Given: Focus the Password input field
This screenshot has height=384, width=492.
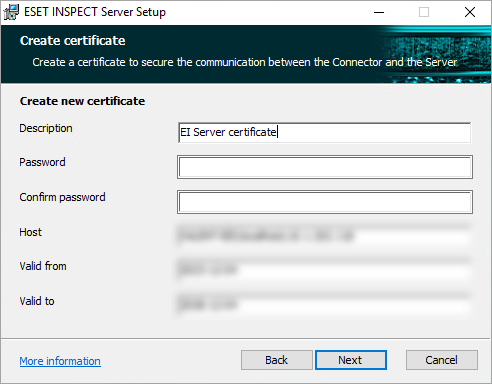Looking at the screenshot, I should coord(325,167).
